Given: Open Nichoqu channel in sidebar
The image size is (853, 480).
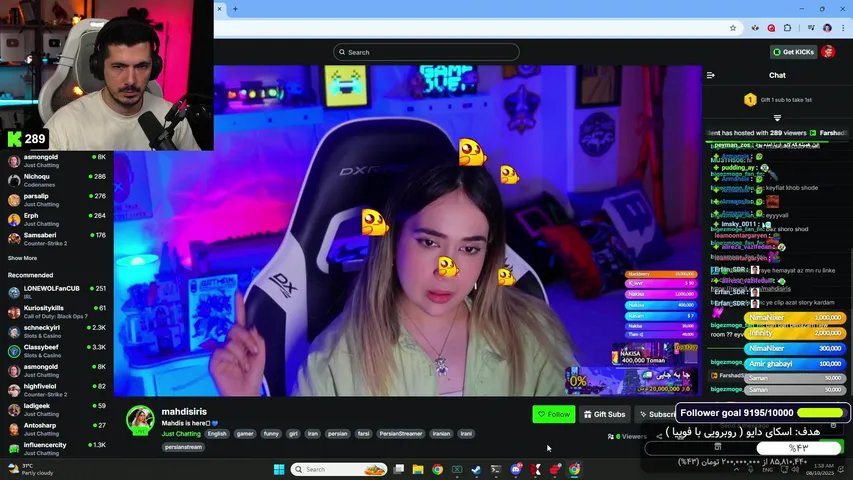Looking at the screenshot, I should click(57, 180).
